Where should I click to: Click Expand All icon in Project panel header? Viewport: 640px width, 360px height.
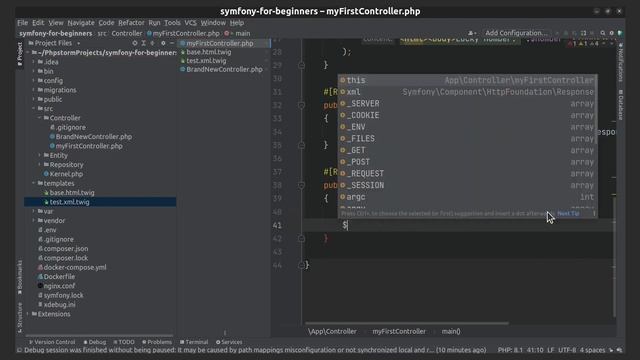click(143, 43)
